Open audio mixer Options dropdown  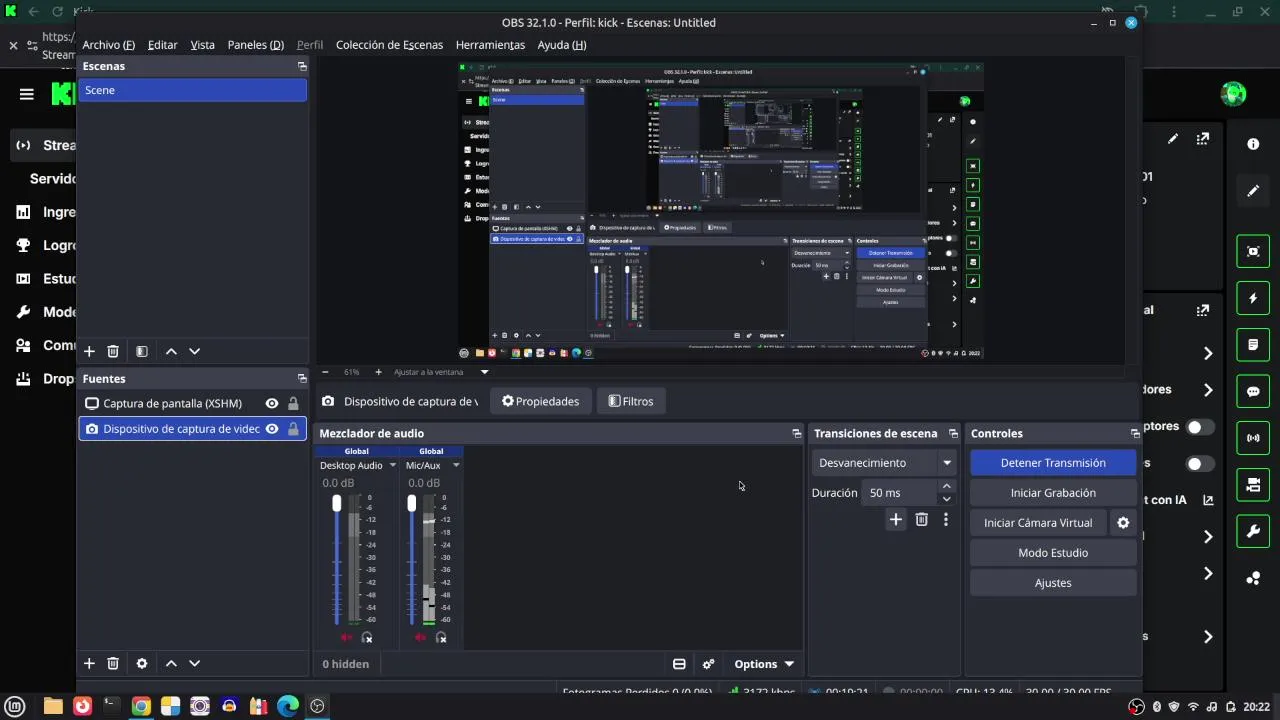[764, 664]
